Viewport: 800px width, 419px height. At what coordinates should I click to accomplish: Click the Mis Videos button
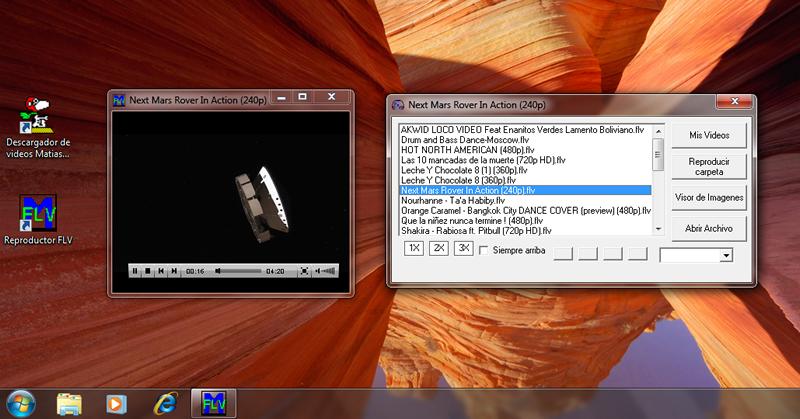(709, 135)
